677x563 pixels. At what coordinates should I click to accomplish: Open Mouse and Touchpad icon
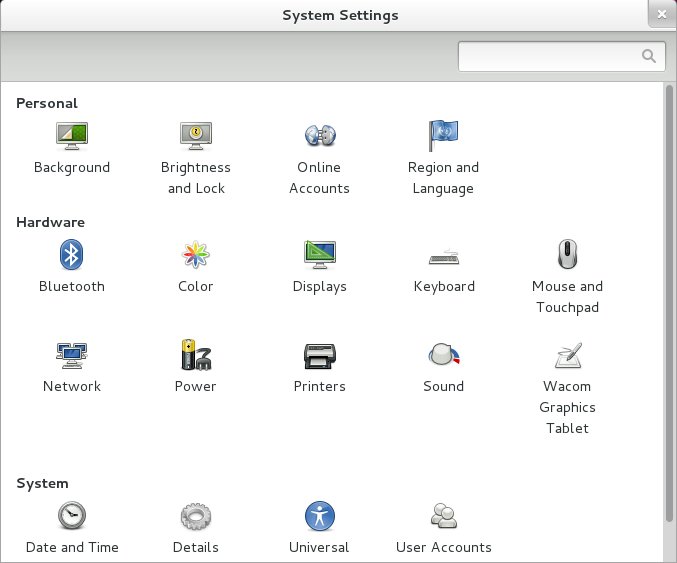pos(567,254)
